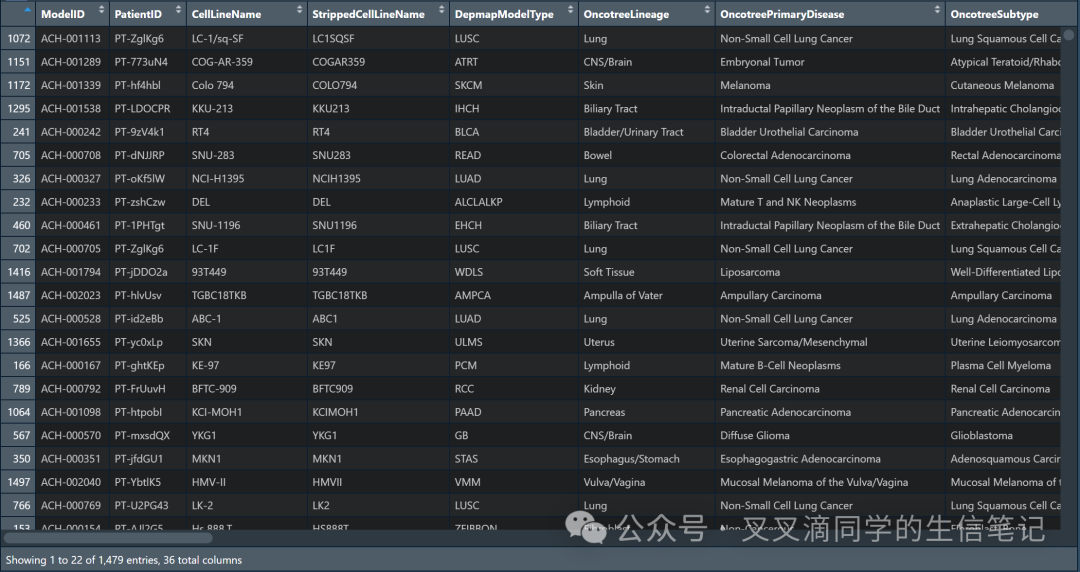
Task: Select cell ACH-001113 in ModelID column
Action: pos(70,39)
